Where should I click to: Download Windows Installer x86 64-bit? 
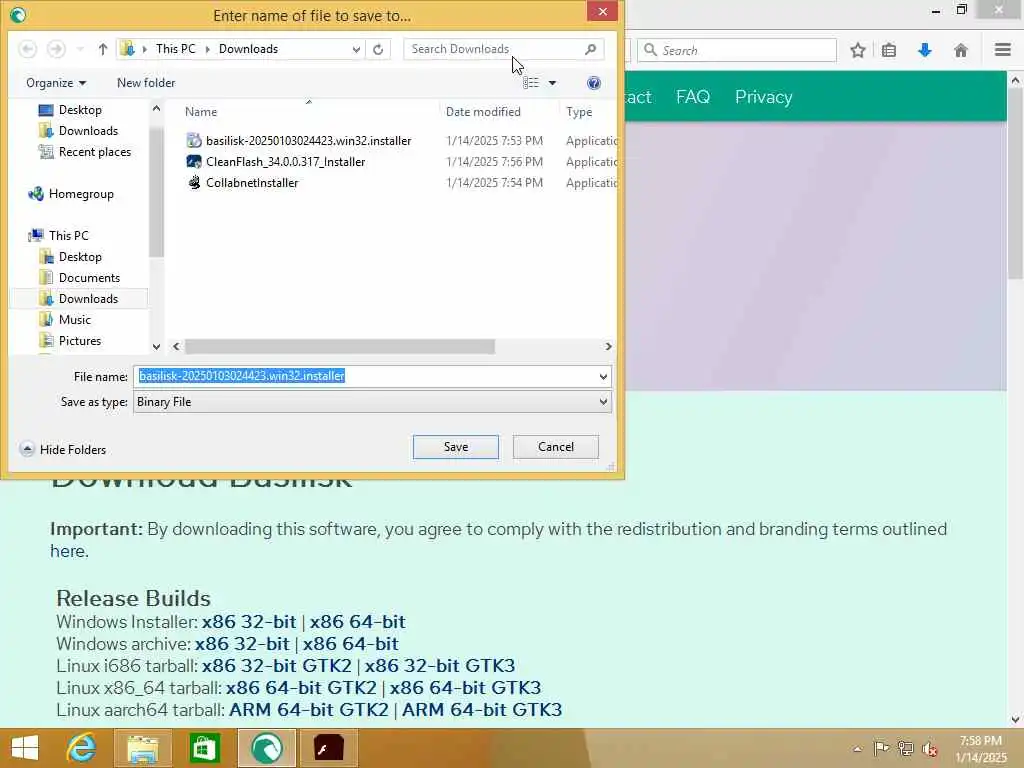pos(357,622)
